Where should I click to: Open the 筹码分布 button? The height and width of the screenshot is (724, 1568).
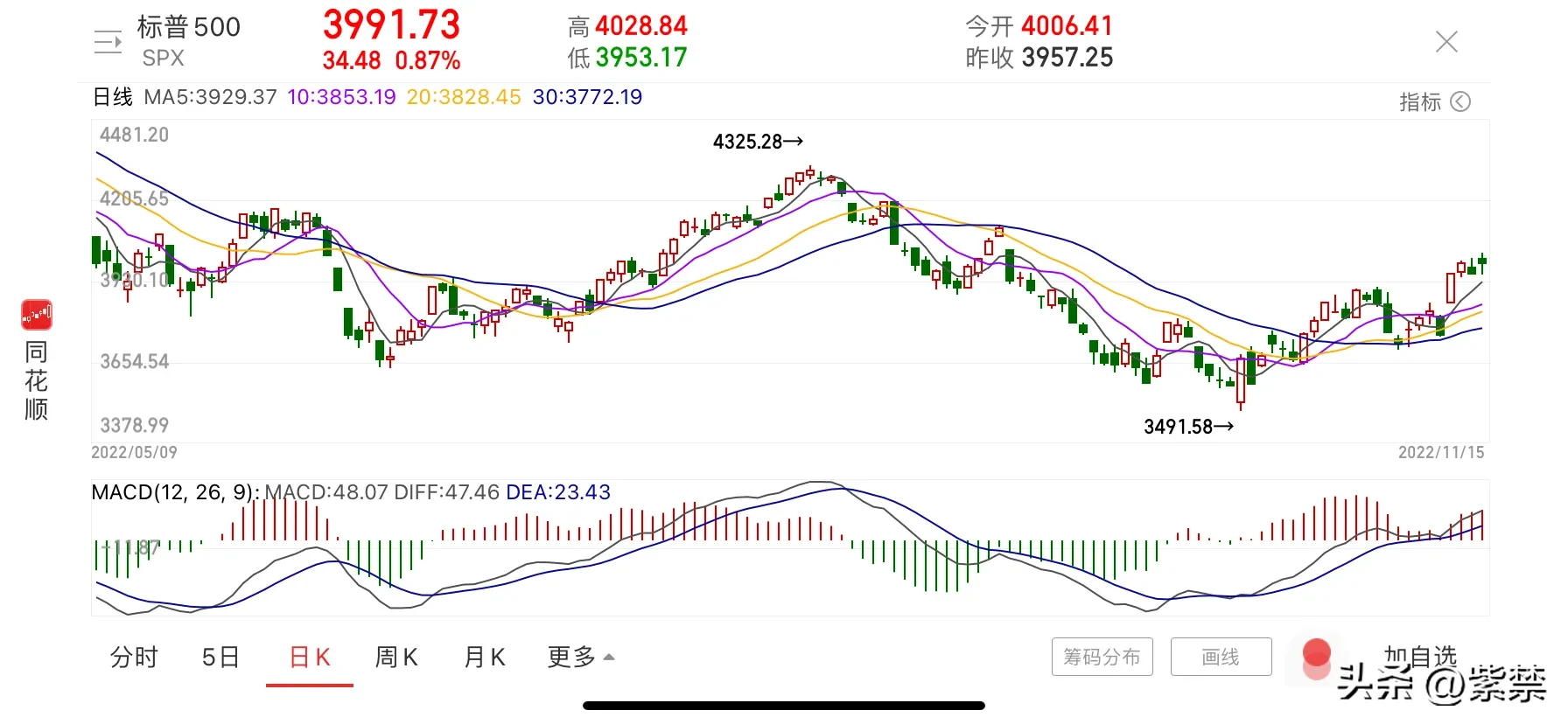pos(1102,657)
